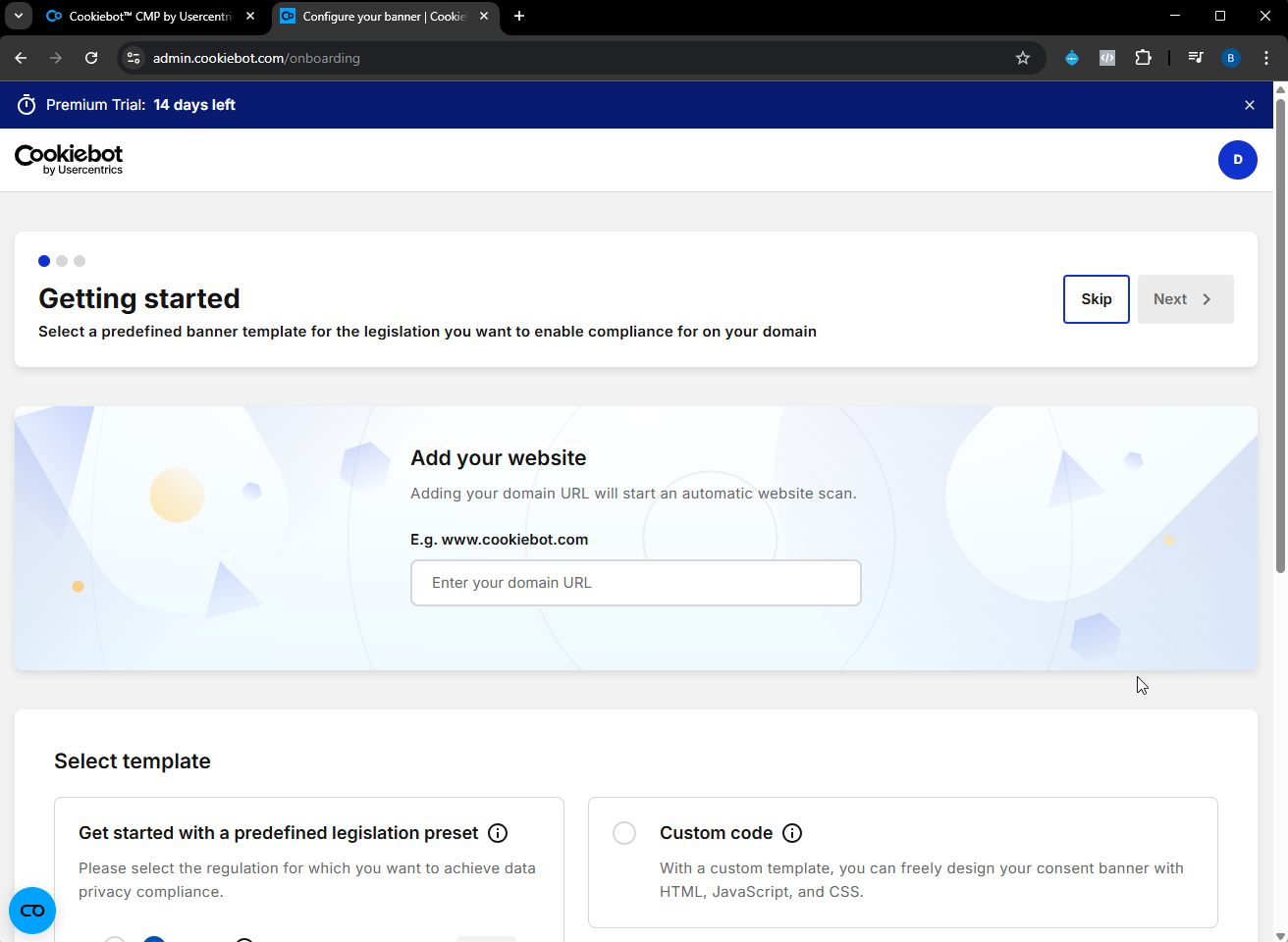Image resolution: width=1288 pixels, height=942 pixels.
Task: Click the address bar URL
Action: (256, 58)
